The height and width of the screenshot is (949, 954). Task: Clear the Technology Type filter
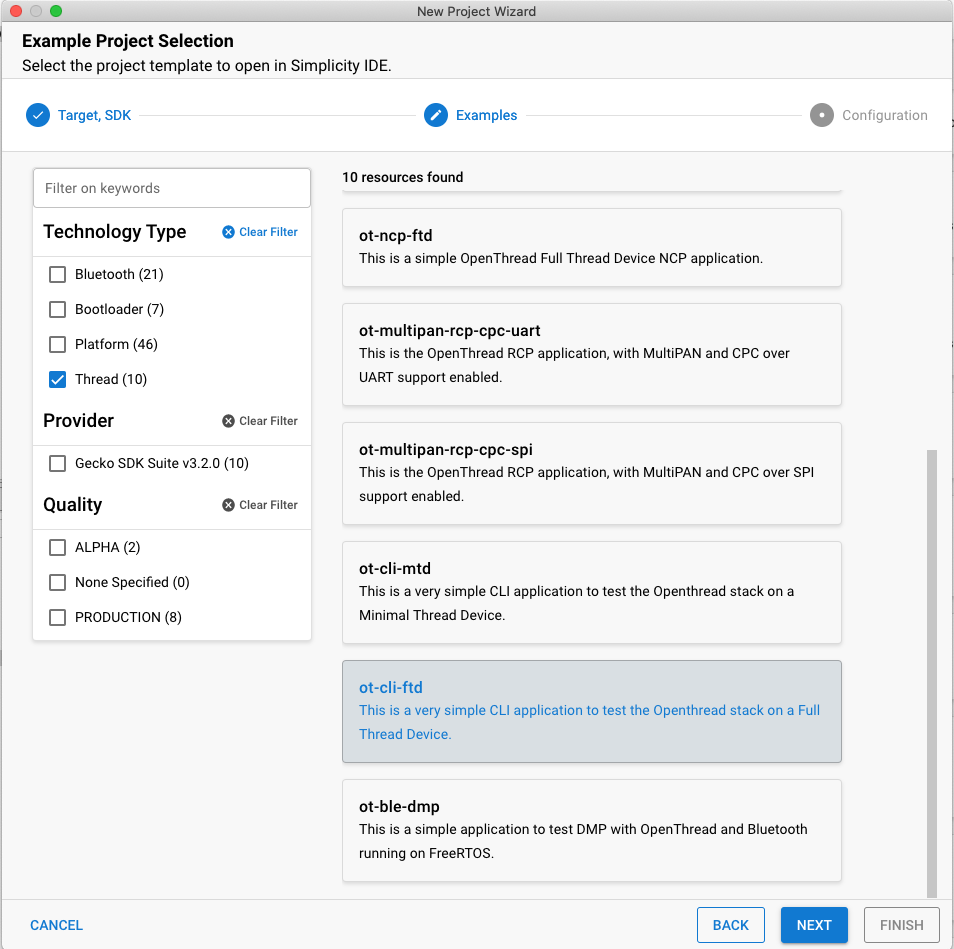click(259, 232)
